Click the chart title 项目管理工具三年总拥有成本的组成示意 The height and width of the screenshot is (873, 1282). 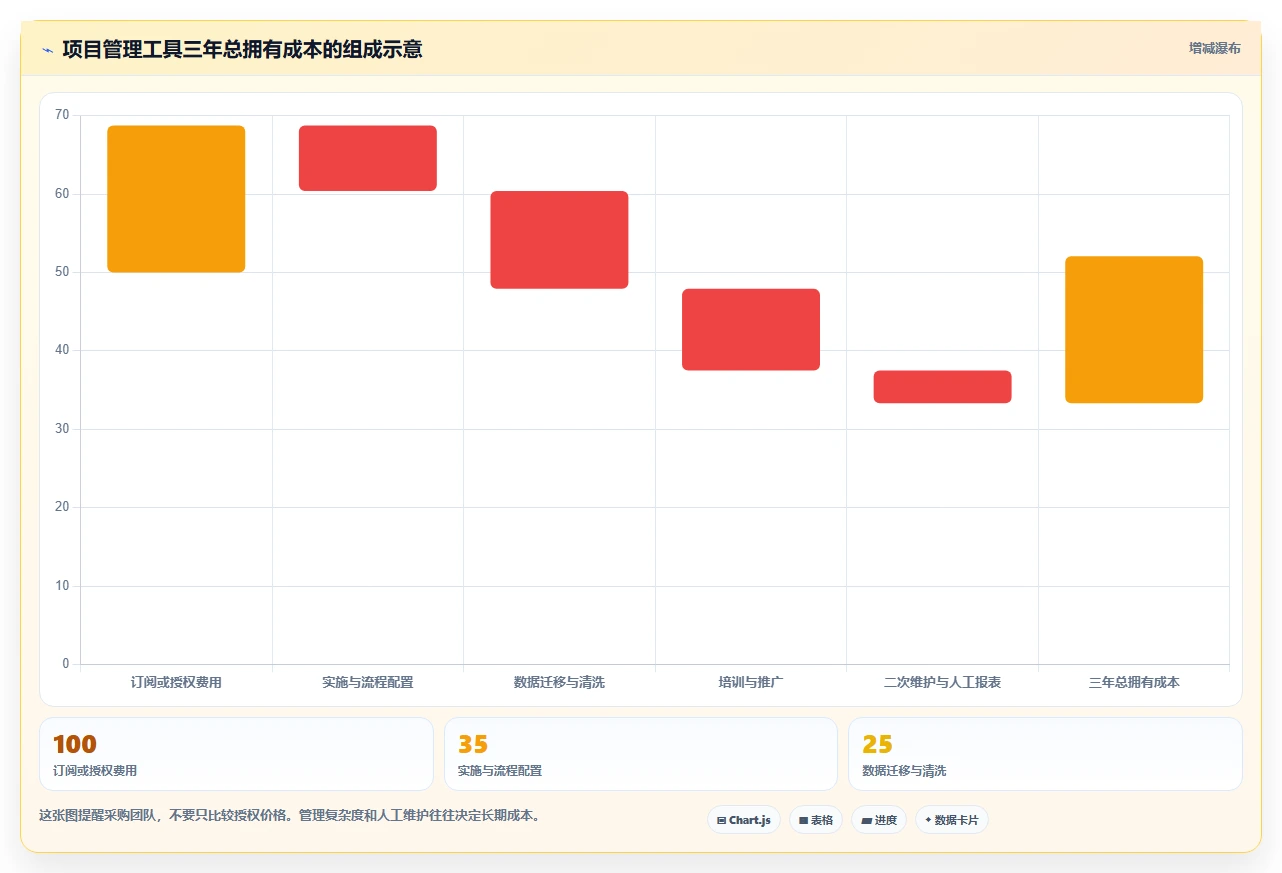(242, 49)
